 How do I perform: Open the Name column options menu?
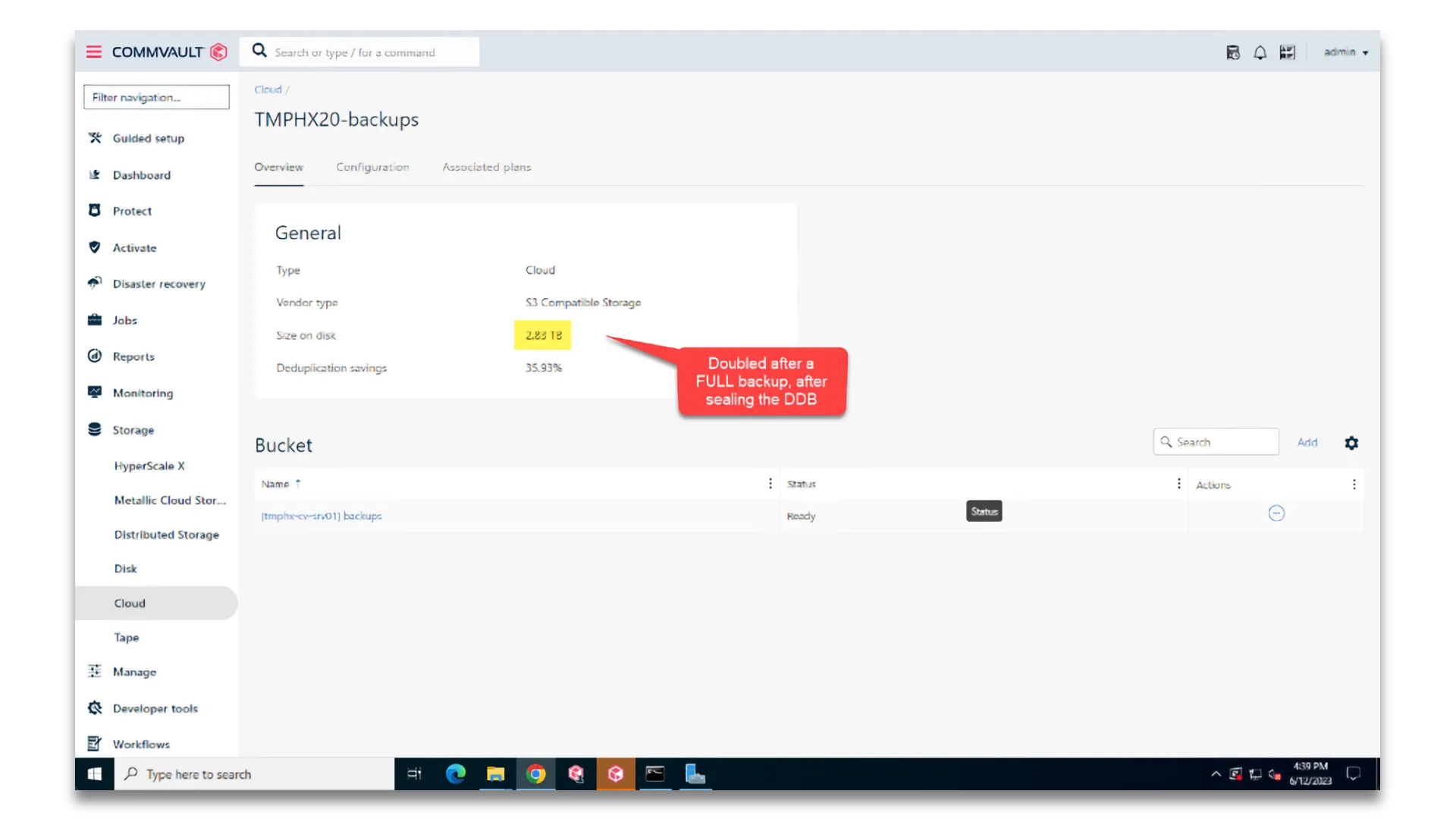coord(770,484)
